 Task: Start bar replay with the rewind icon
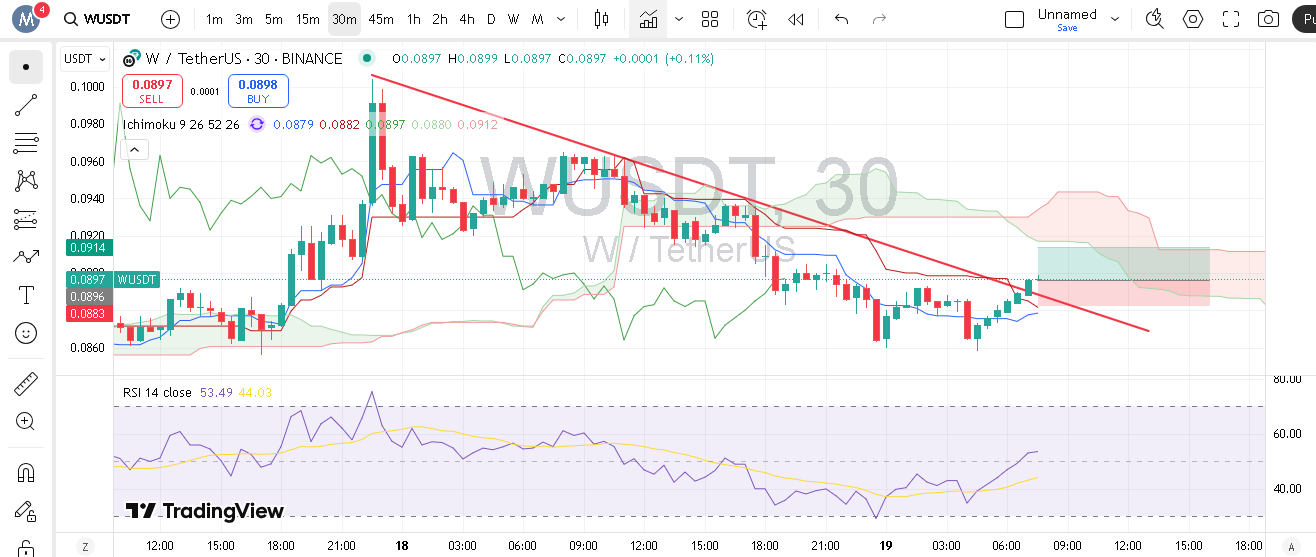click(796, 19)
